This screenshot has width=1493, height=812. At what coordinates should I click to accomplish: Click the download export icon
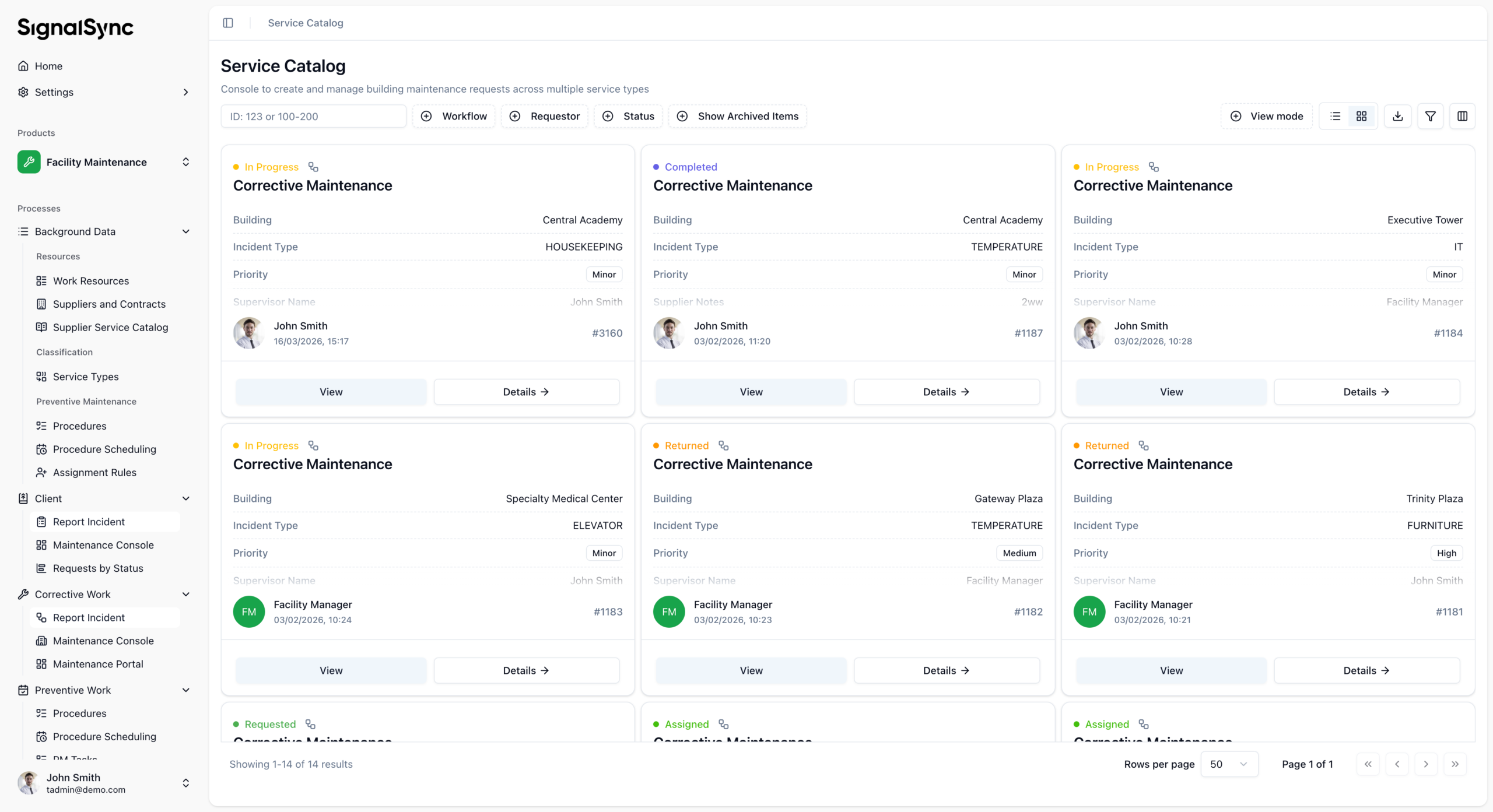1398,116
